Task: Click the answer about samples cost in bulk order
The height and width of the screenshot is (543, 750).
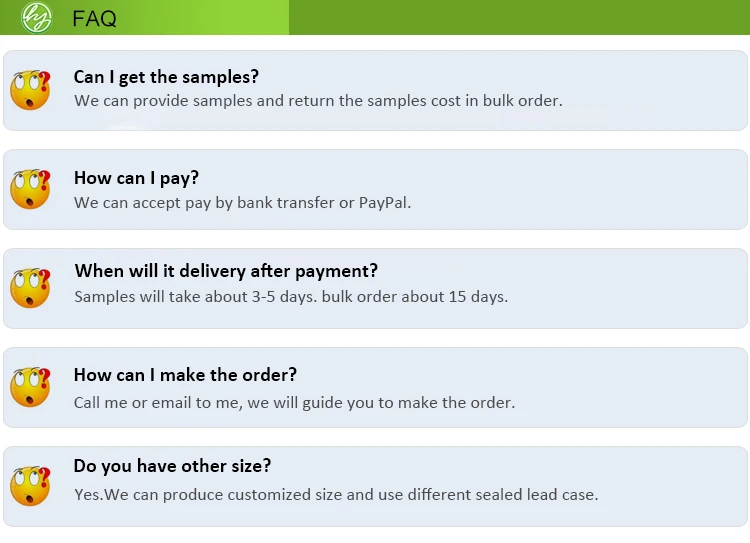Action: click(x=318, y=101)
